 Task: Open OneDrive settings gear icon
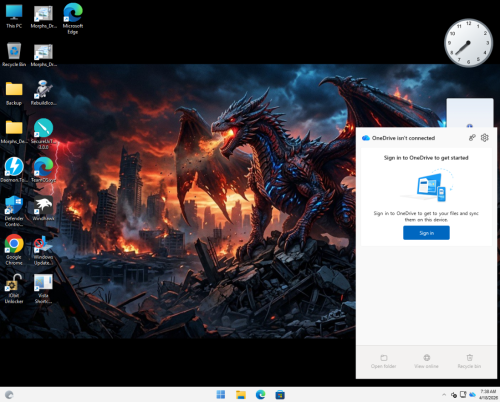(485, 138)
